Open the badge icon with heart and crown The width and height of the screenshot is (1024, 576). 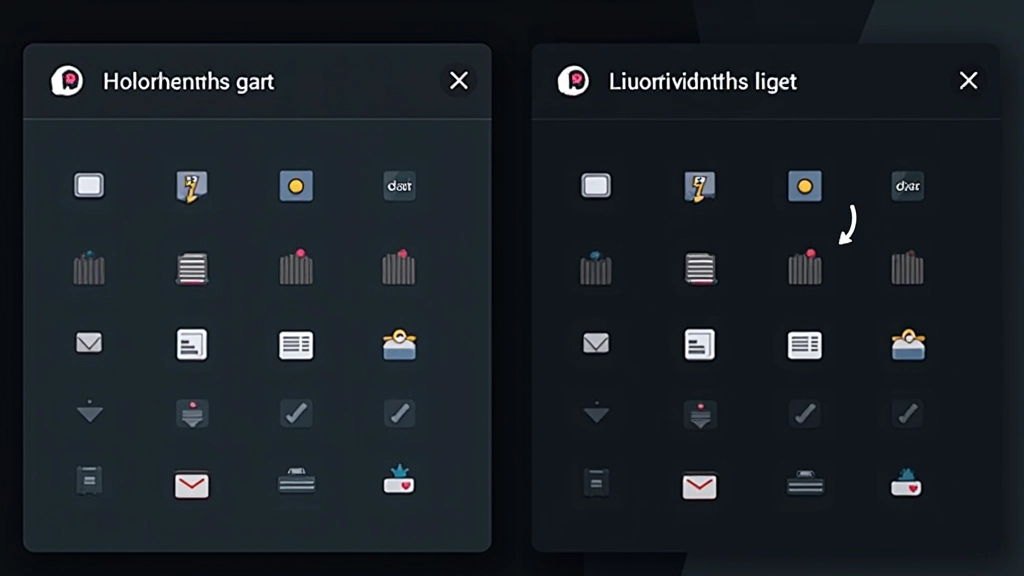click(399, 485)
